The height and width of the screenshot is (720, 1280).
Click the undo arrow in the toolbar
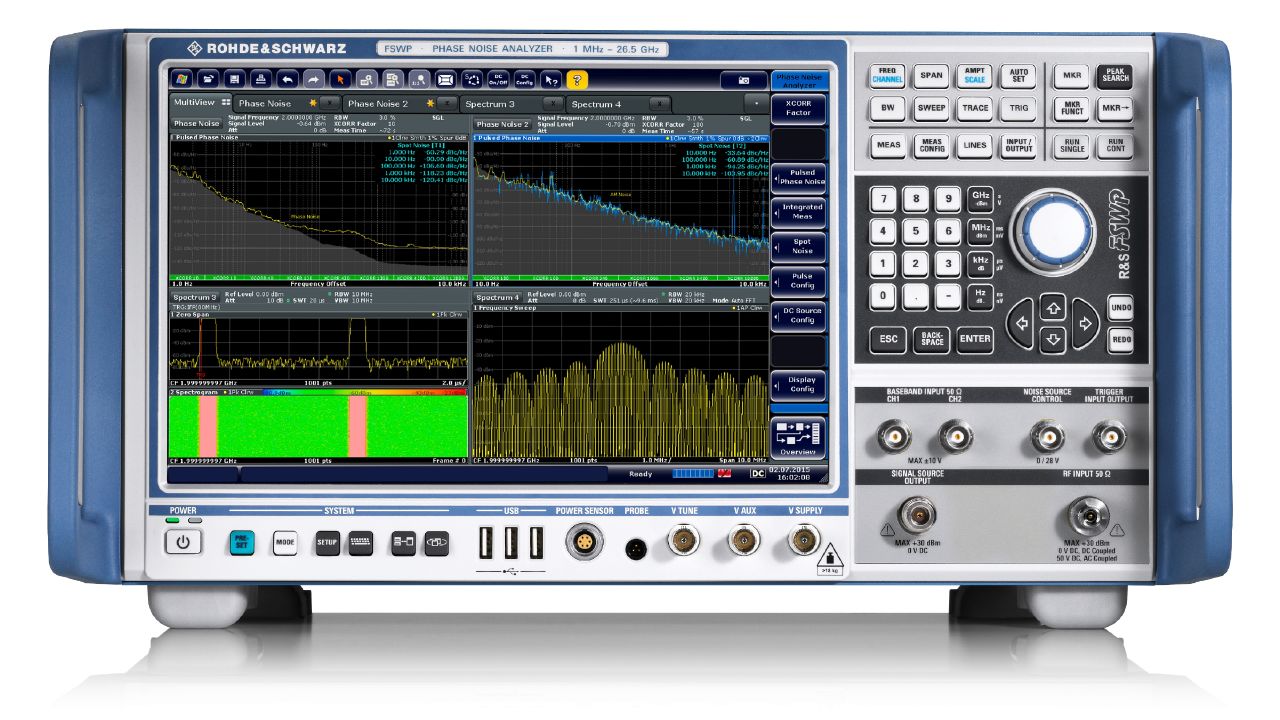click(287, 79)
